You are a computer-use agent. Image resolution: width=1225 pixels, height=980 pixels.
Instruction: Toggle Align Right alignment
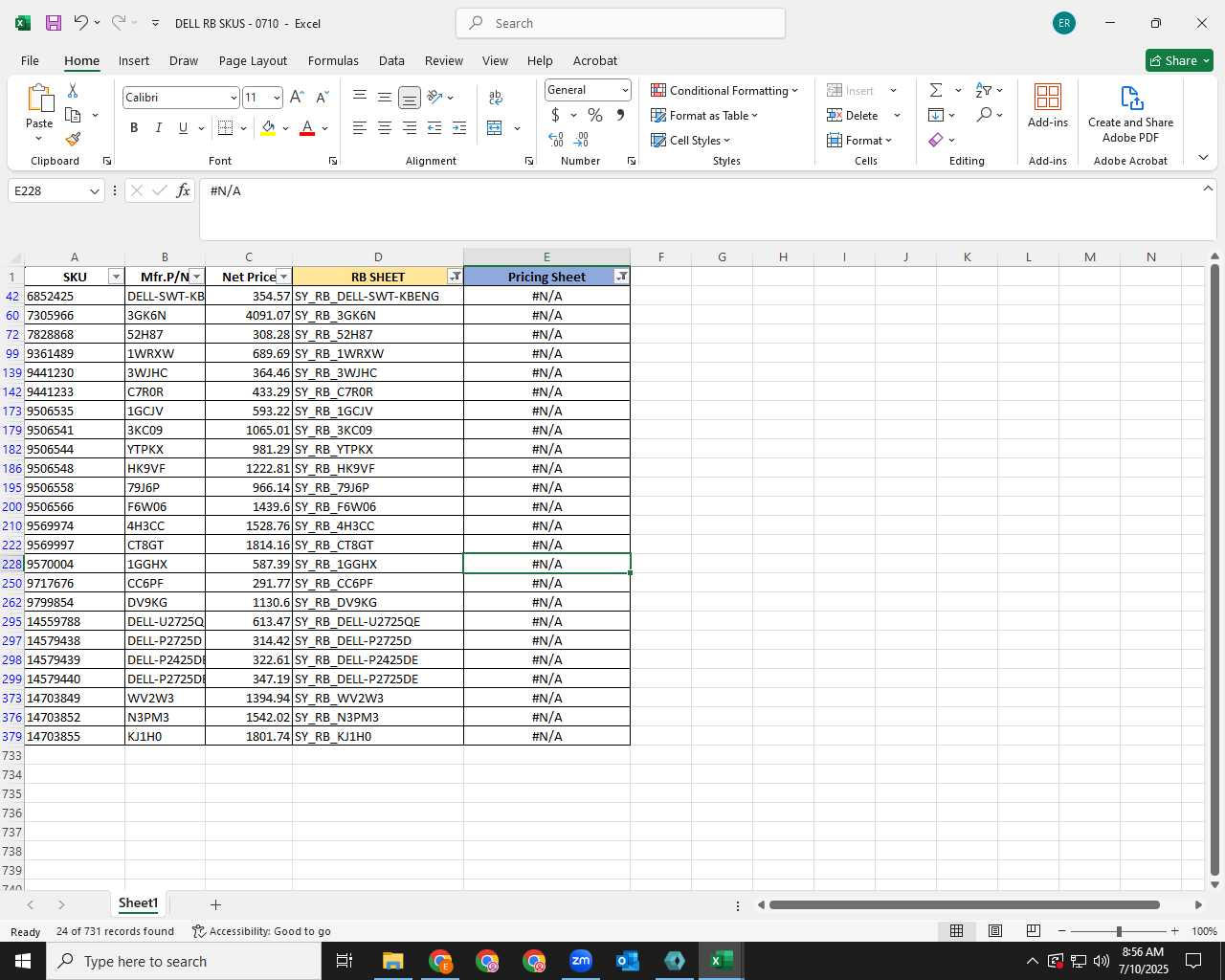(410, 128)
